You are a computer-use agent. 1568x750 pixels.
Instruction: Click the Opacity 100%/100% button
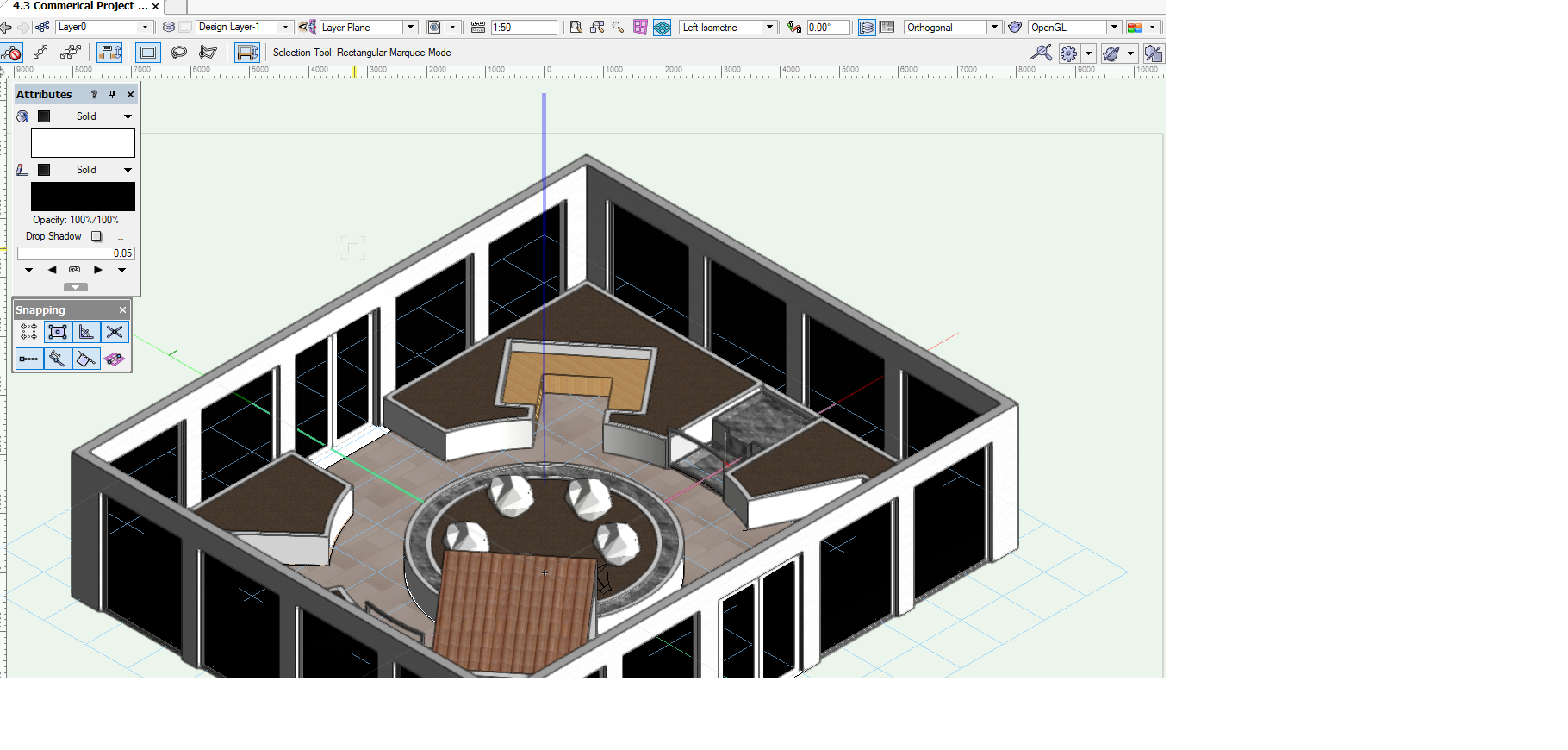[x=76, y=220]
